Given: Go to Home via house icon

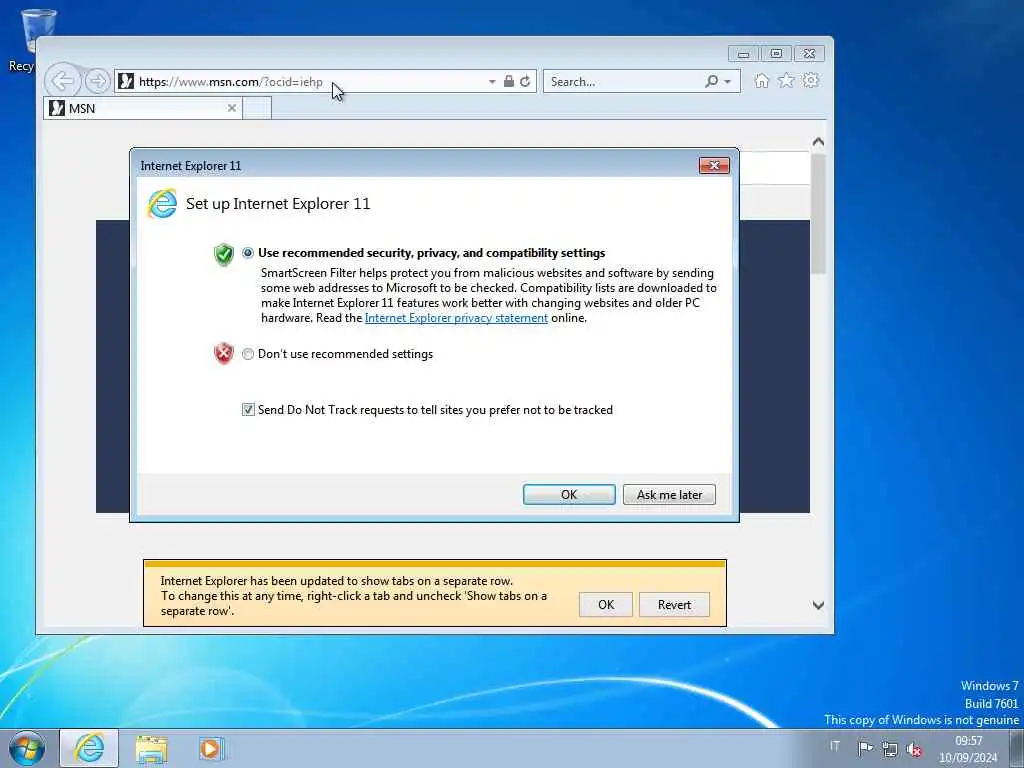Looking at the screenshot, I should coord(761,80).
